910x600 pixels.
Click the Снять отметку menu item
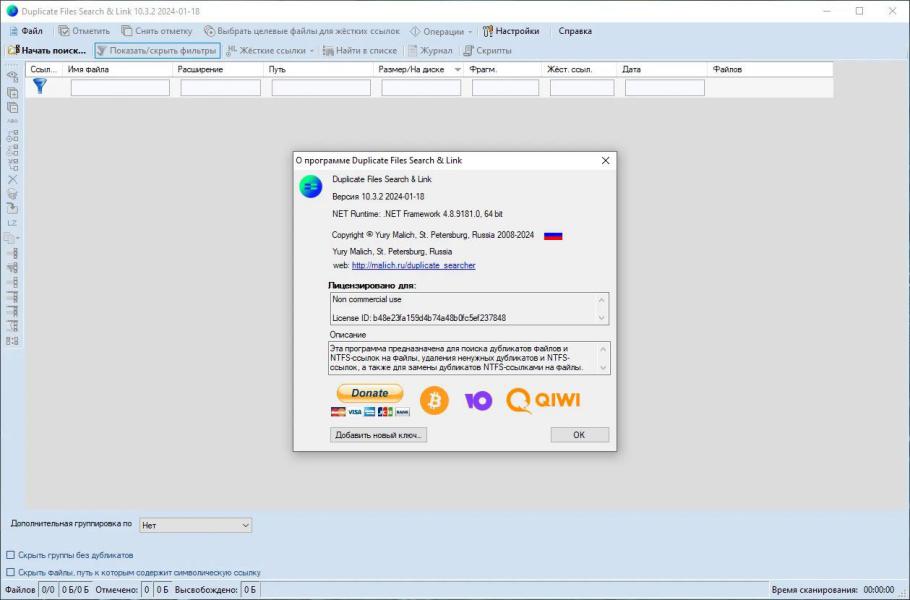(157, 31)
